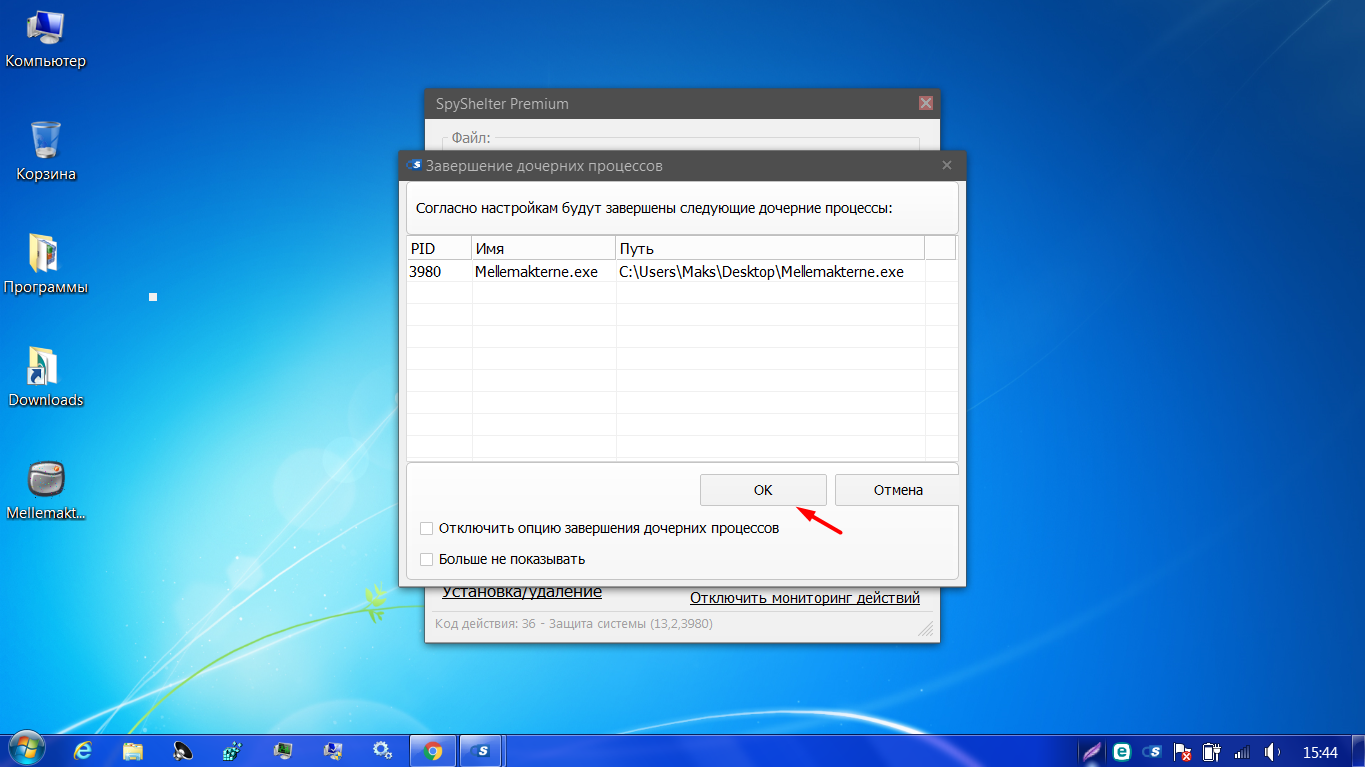Open the volume speaker tray icon
This screenshot has height=767, width=1365.
coord(1273,751)
